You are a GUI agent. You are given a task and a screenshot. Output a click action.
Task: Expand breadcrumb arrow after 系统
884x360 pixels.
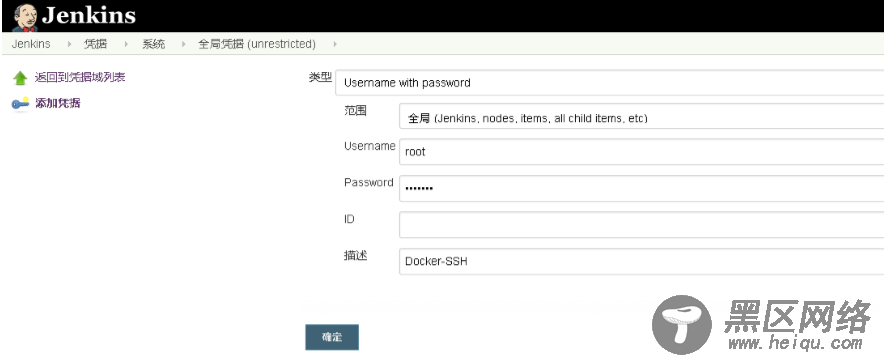[x=184, y=44]
